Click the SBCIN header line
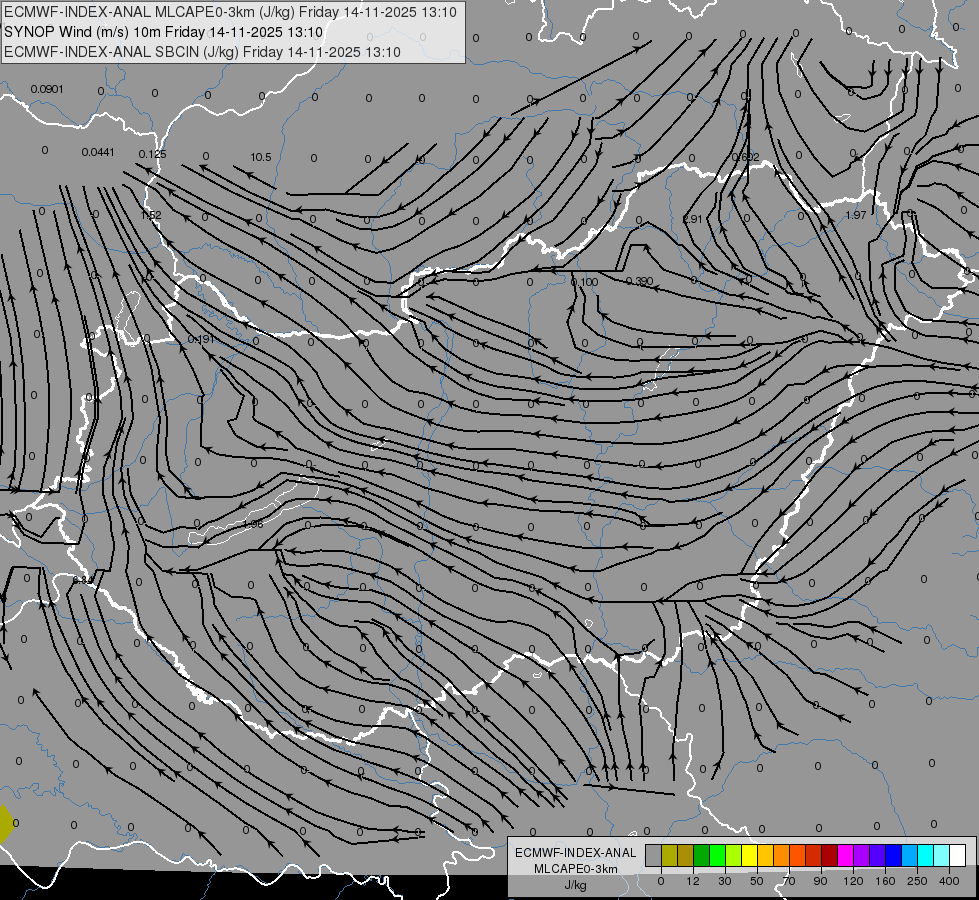The height and width of the screenshot is (900, 979). click(x=202, y=52)
